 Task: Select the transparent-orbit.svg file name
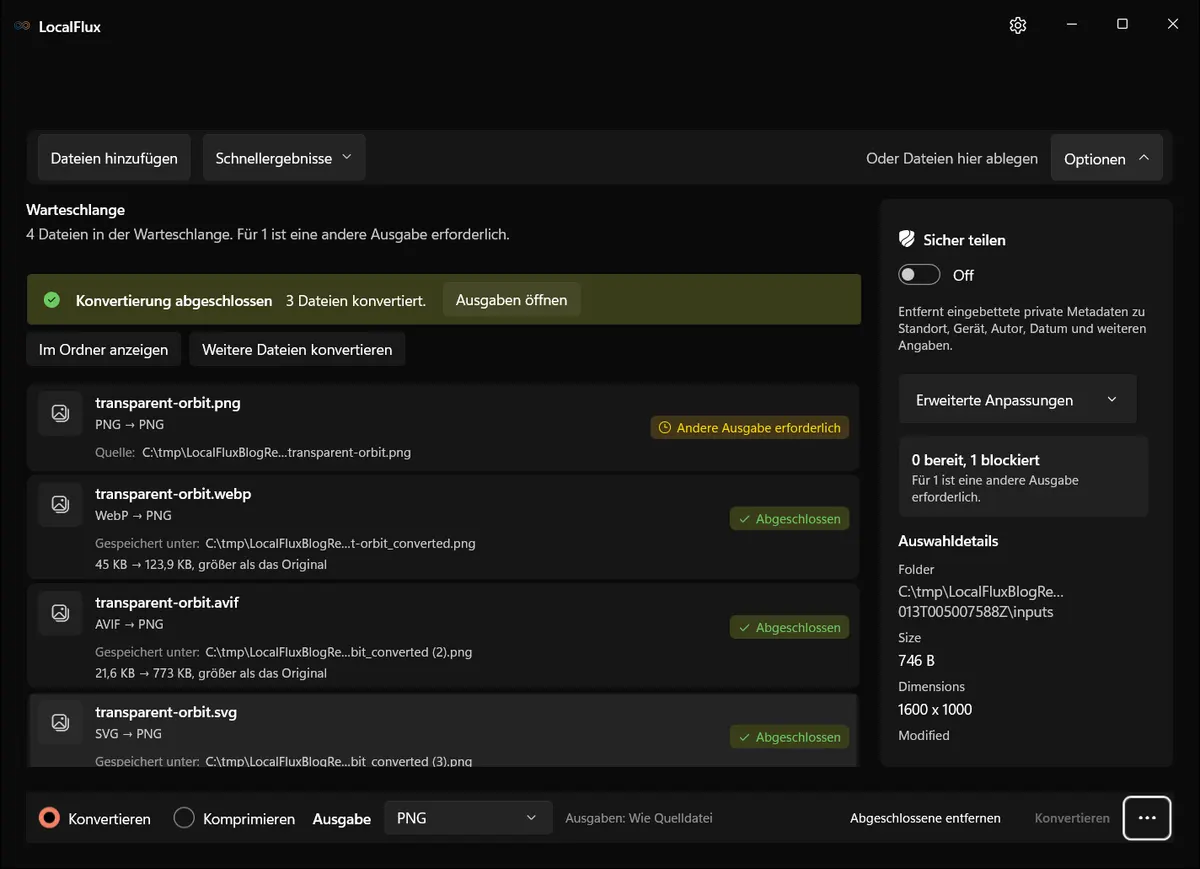(166, 712)
